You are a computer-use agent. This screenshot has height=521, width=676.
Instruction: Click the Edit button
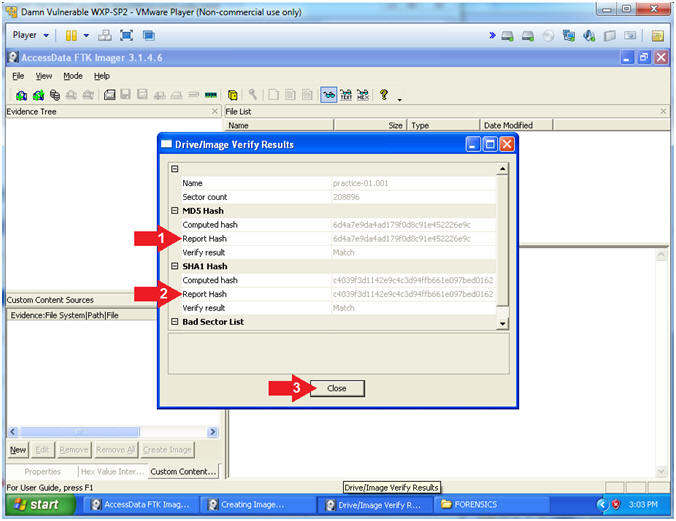[42, 450]
